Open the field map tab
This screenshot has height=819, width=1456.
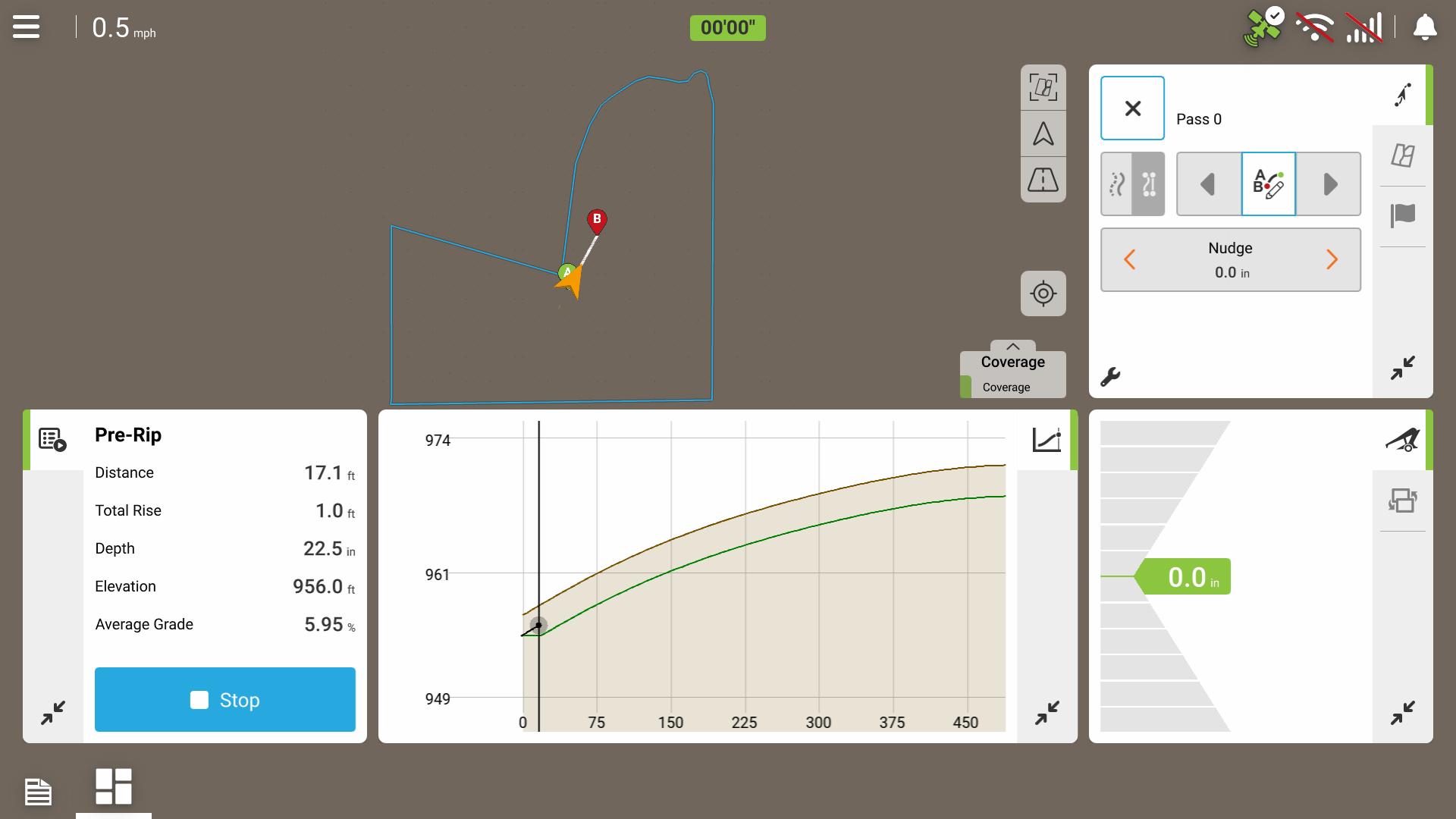click(x=1403, y=155)
